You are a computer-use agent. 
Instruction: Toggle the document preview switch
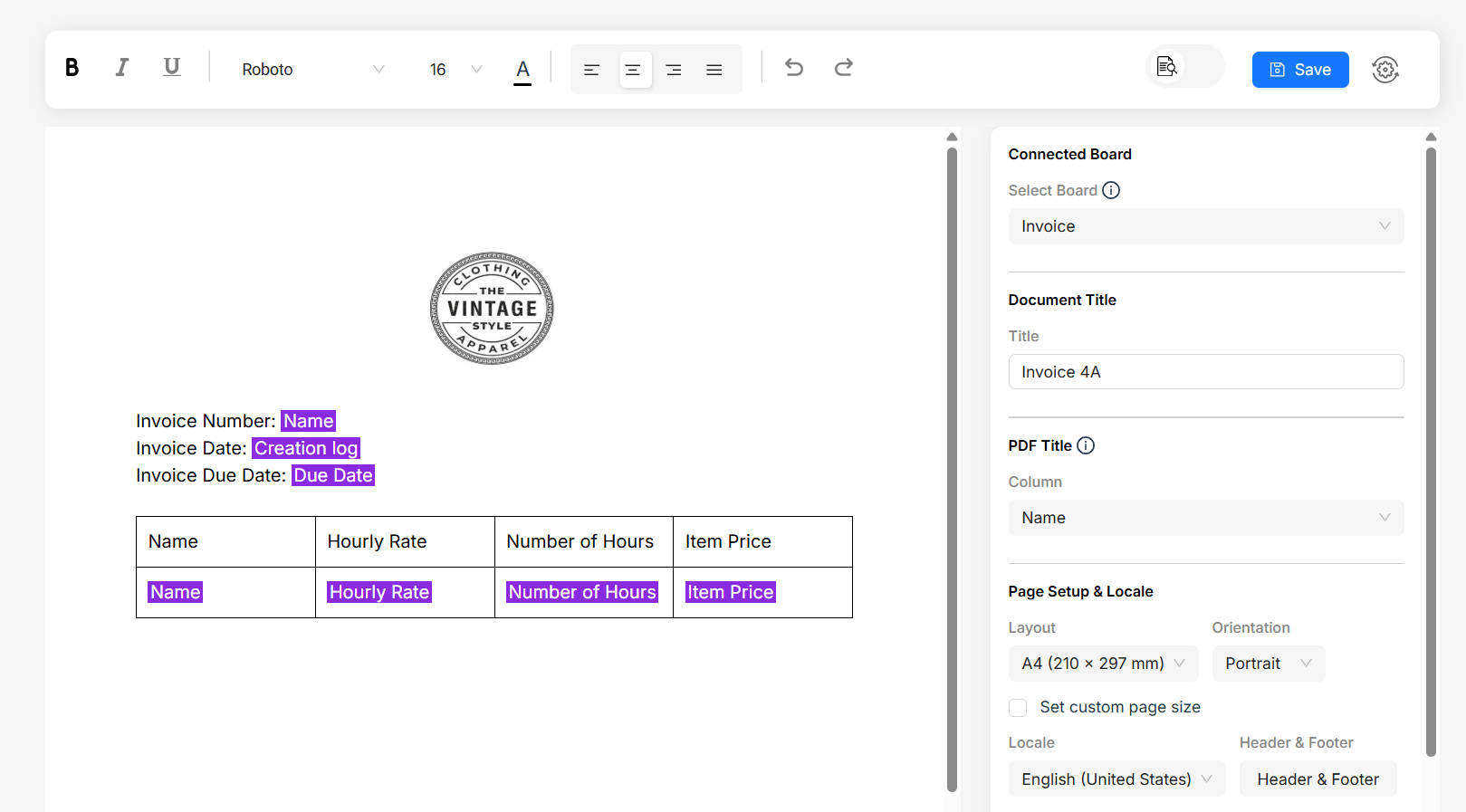pyautogui.click(x=1184, y=67)
